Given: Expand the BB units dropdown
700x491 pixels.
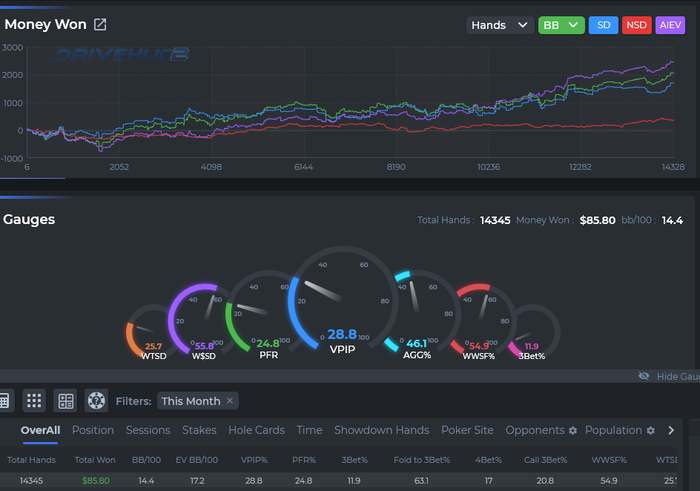Looking at the screenshot, I should [x=561, y=25].
